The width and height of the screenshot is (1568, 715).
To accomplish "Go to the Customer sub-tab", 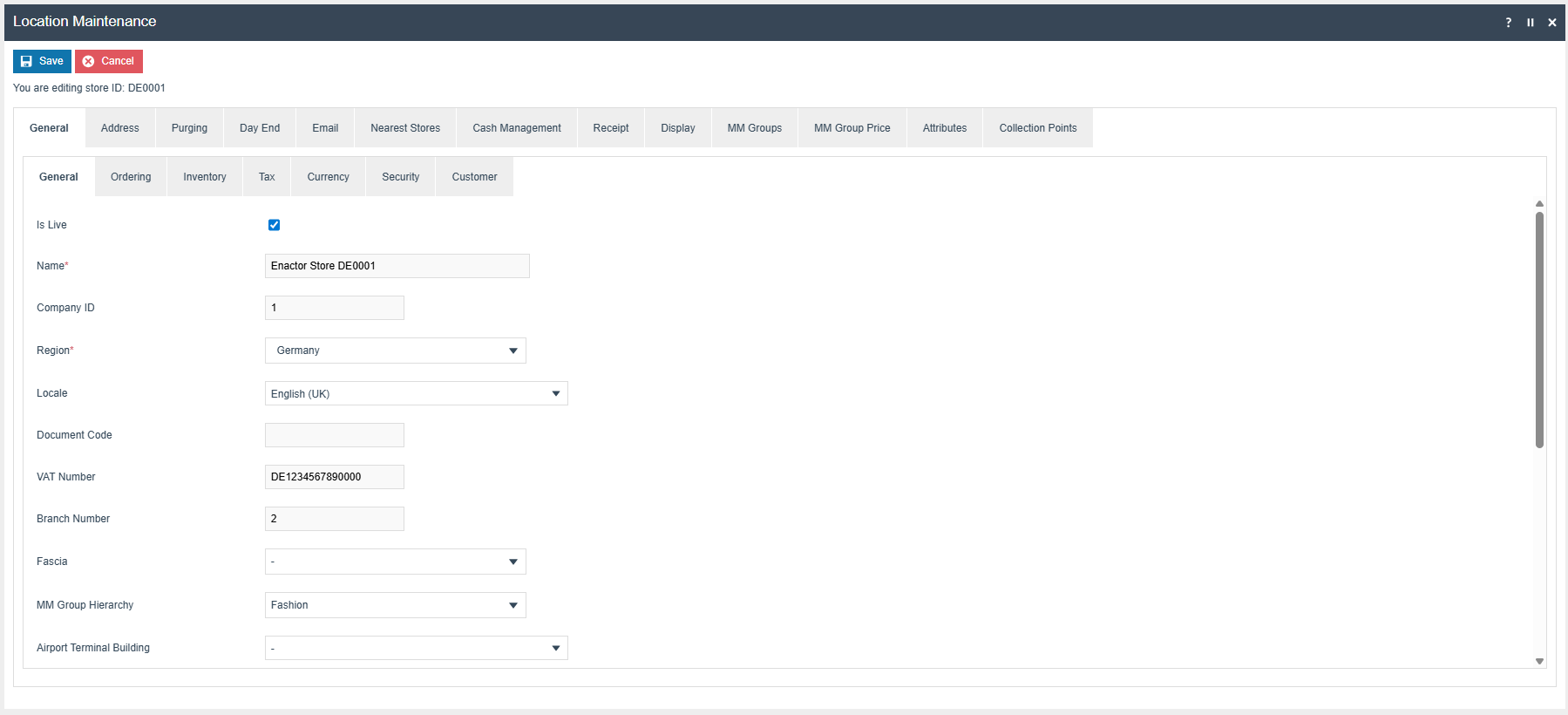I will [x=475, y=177].
